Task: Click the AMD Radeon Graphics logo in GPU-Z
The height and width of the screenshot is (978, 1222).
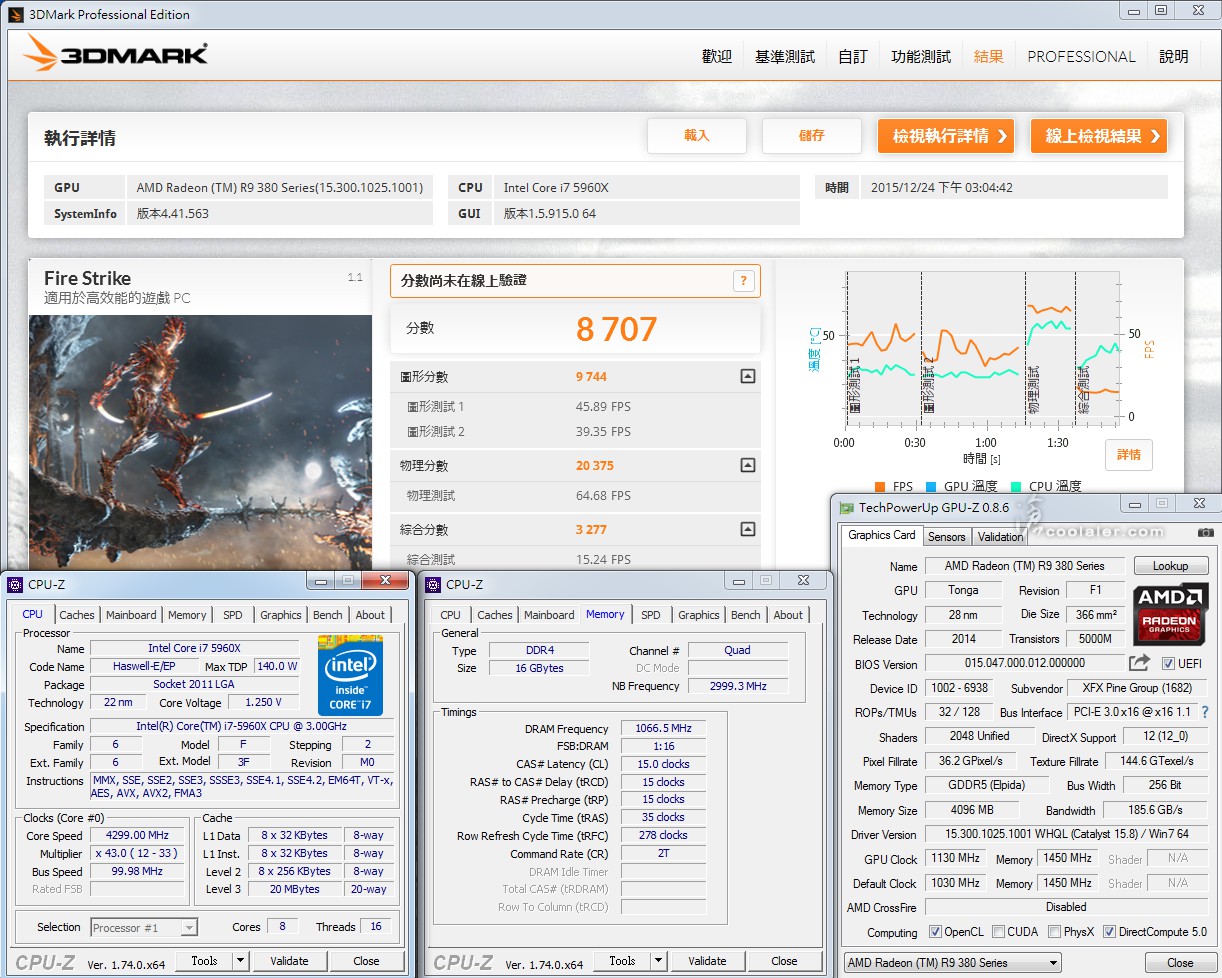Action: [x=1171, y=613]
